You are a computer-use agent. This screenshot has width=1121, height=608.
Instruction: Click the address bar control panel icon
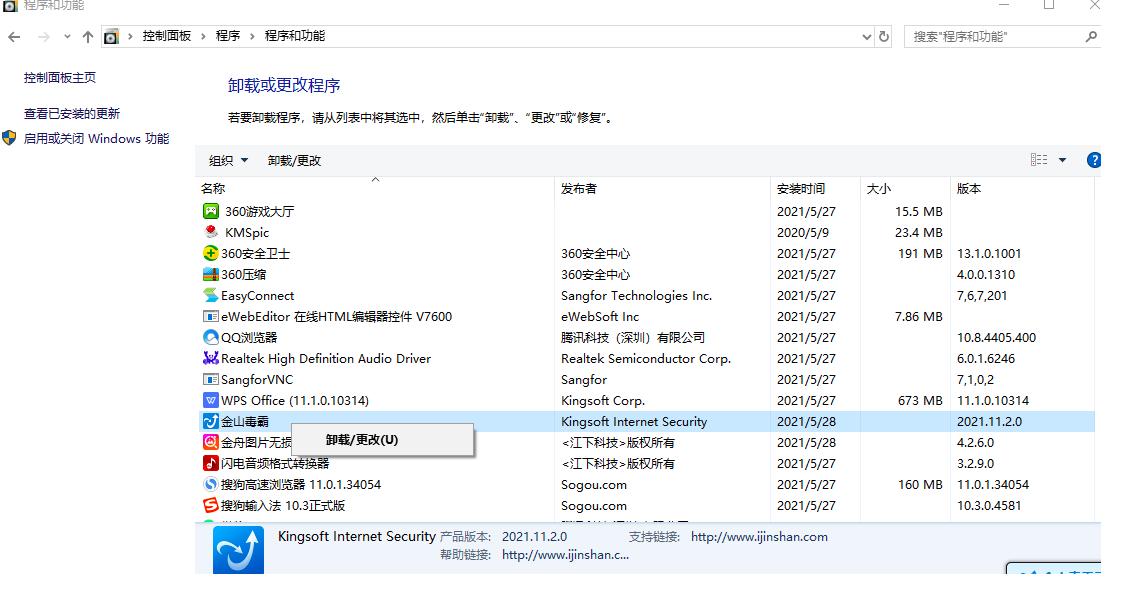[111, 36]
